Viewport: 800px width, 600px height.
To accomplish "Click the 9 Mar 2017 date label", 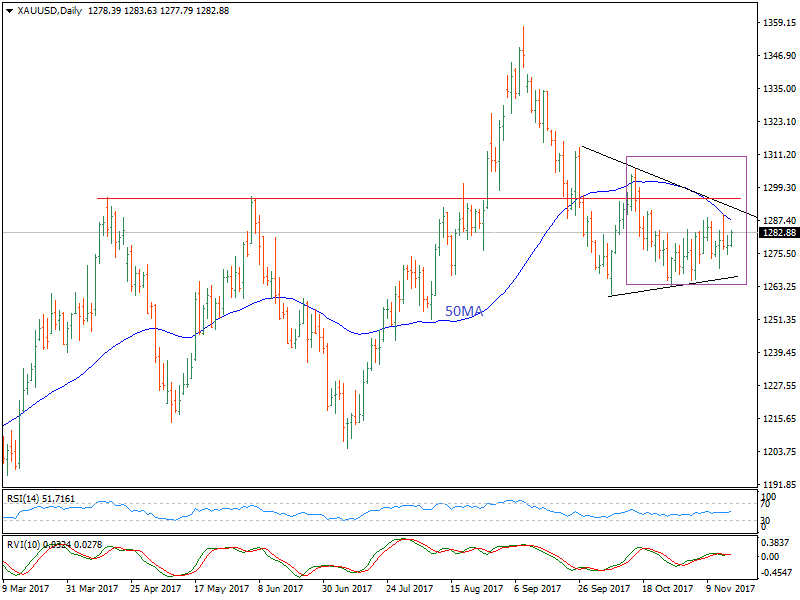I will (x=28, y=590).
